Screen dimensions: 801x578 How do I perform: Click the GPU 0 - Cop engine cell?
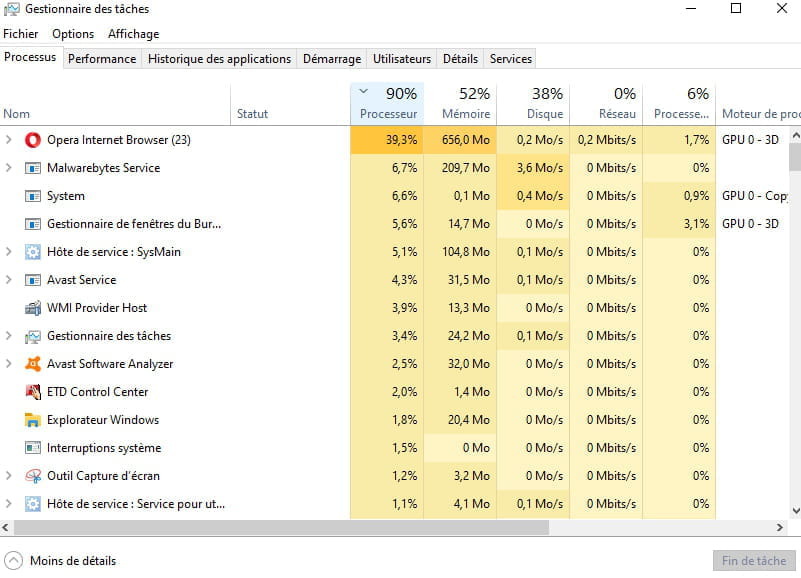point(754,196)
